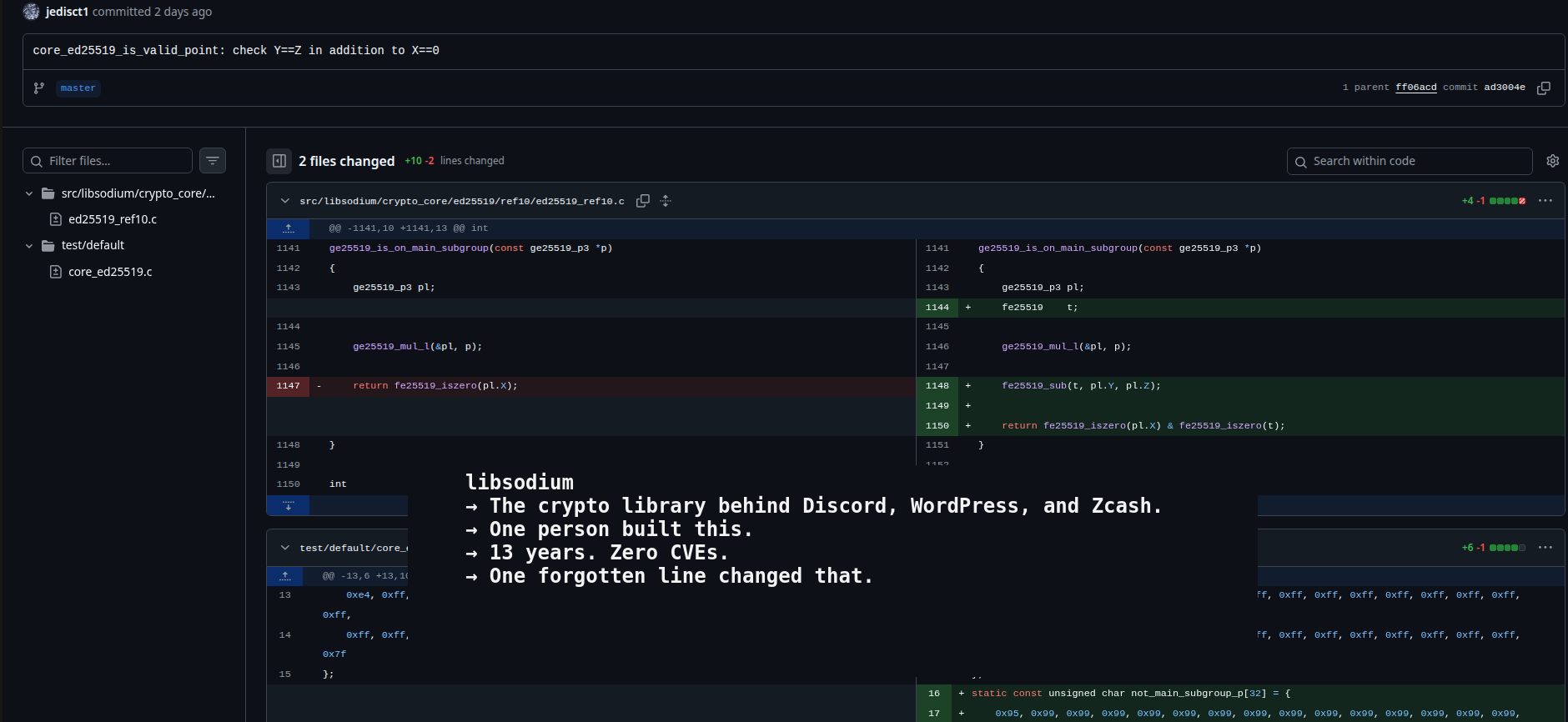Click the commit message title text
The height and width of the screenshot is (722, 1568).
(x=236, y=50)
